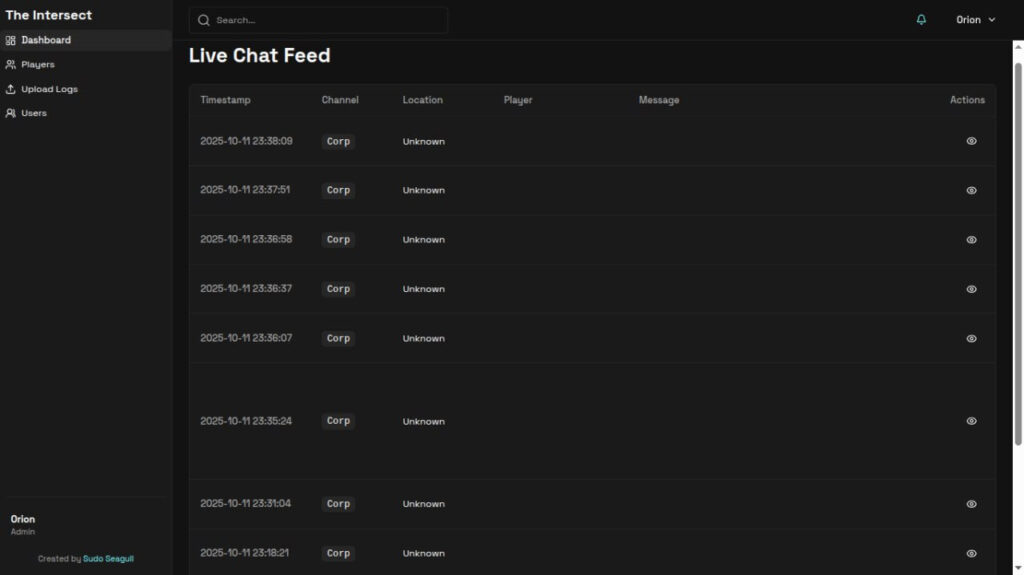Click eye icon for 23:36:58 entry
This screenshot has width=1024, height=575.
tap(971, 240)
